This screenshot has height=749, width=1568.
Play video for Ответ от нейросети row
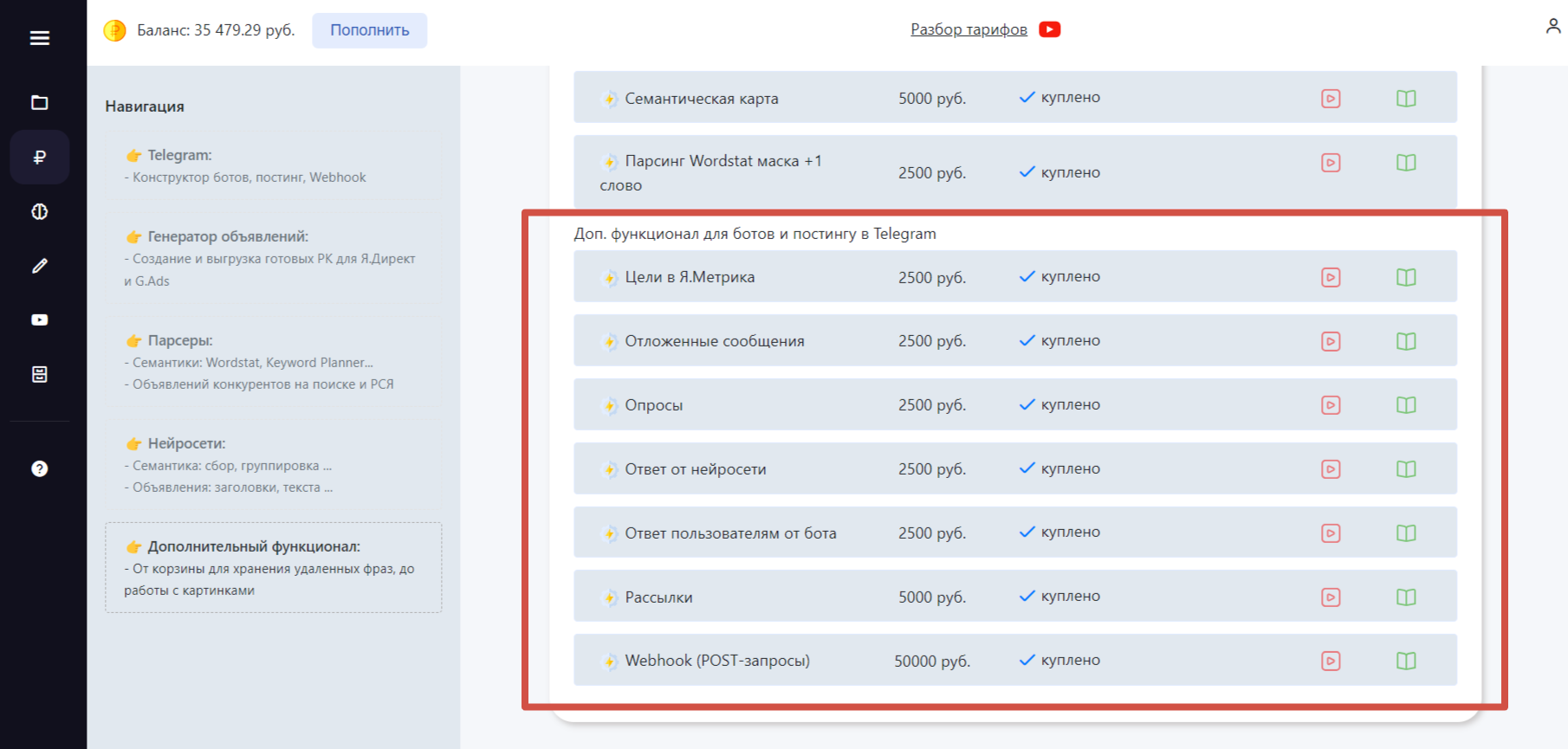1331,469
